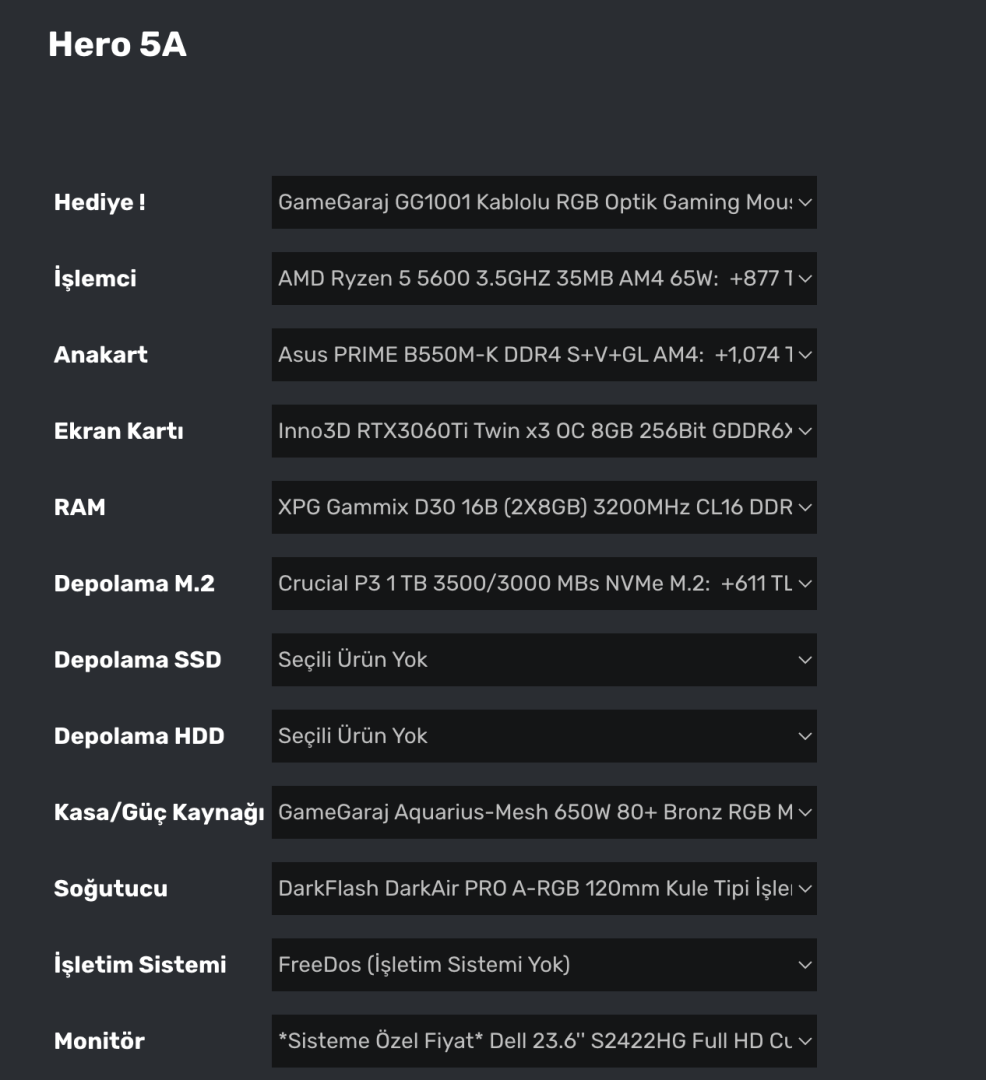Click the chevron arrow on the Anakart selector
986x1080 pixels.
(x=805, y=354)
